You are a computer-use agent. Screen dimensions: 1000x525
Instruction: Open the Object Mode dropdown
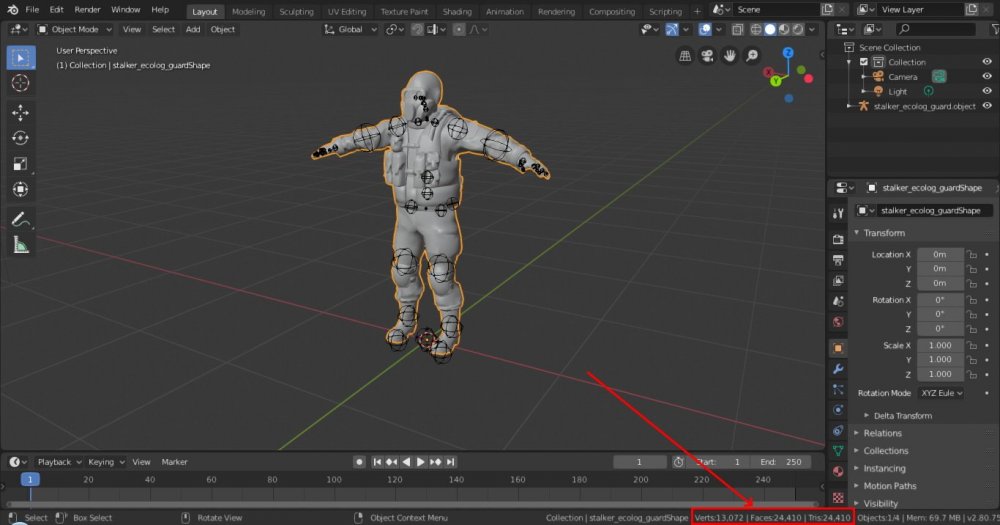click(75, 29)
